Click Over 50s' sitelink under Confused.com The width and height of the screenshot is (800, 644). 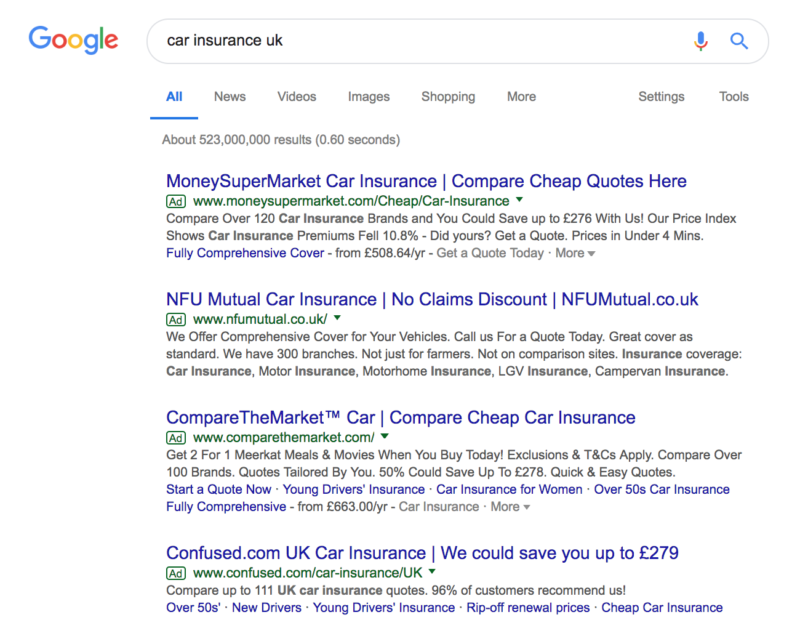pos(193,608)
